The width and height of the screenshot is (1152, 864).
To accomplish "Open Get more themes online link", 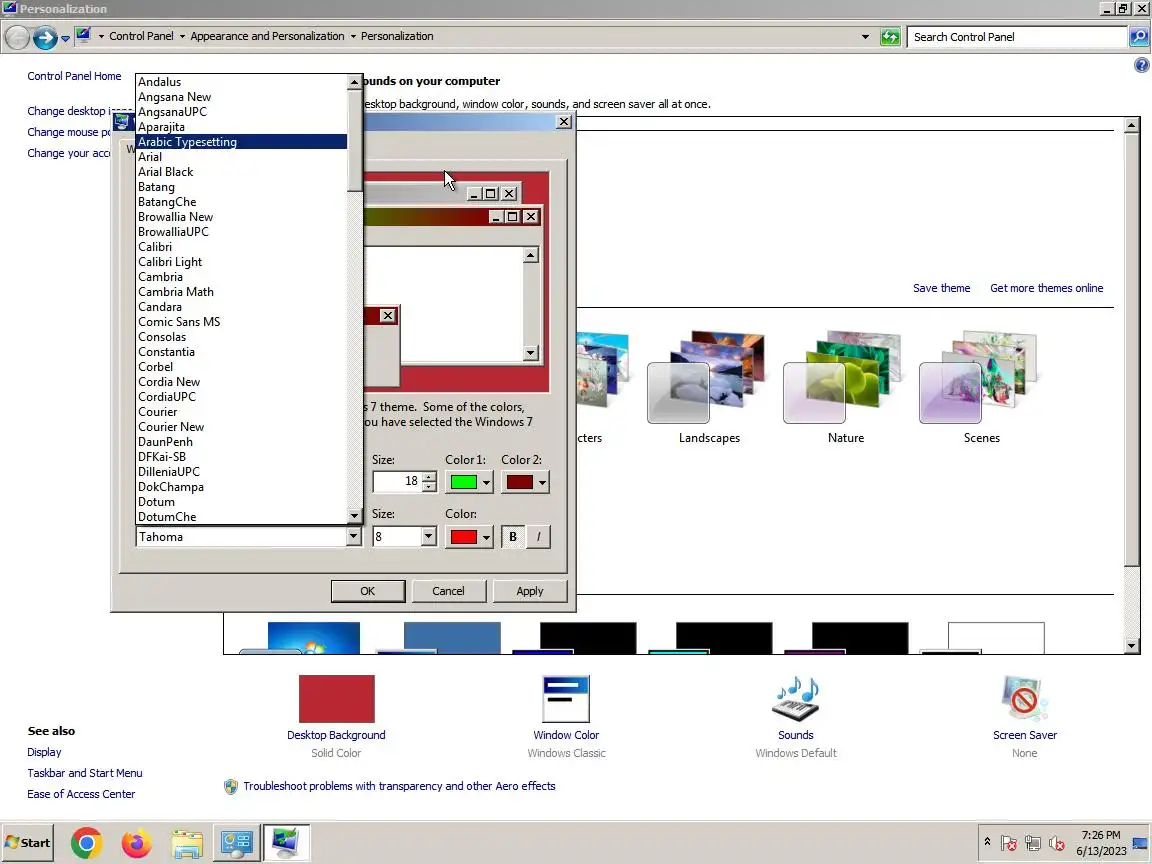I will (1046, 288).
